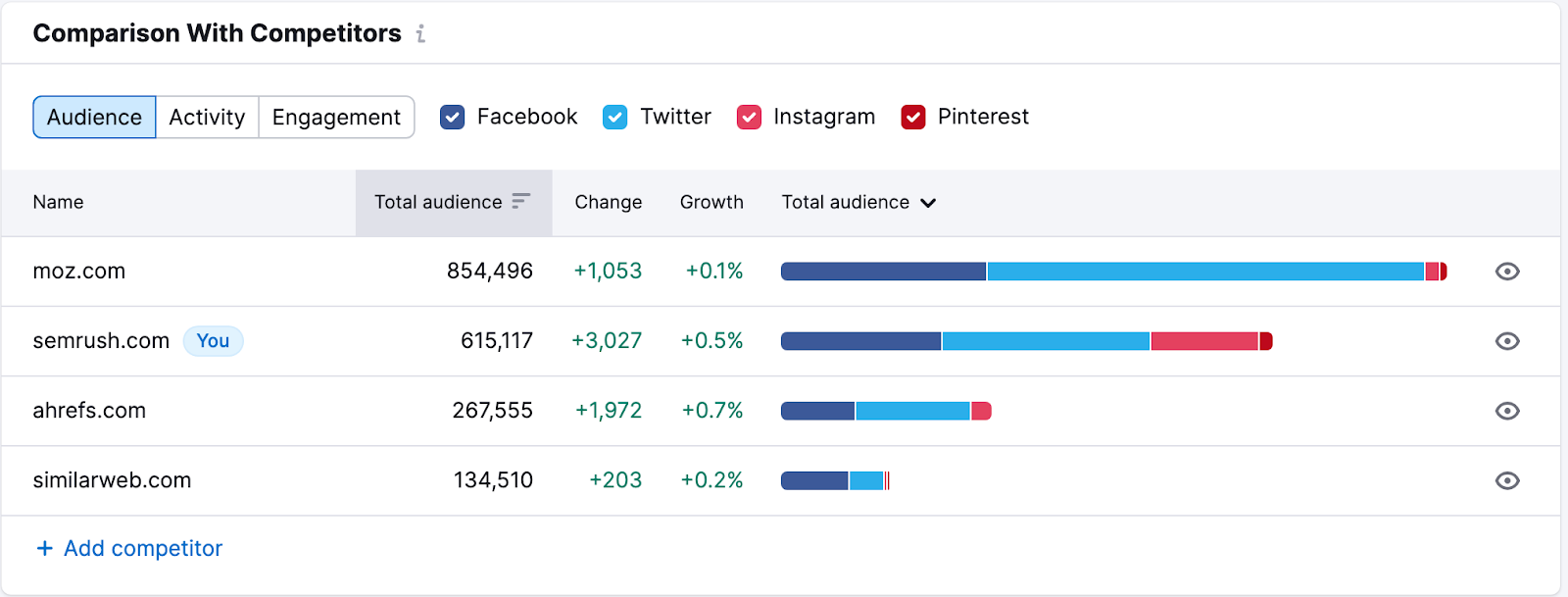This screenshot has width=1568, height=597.
Task: Toggle the Instagram checkbox off
Action: 749,117
